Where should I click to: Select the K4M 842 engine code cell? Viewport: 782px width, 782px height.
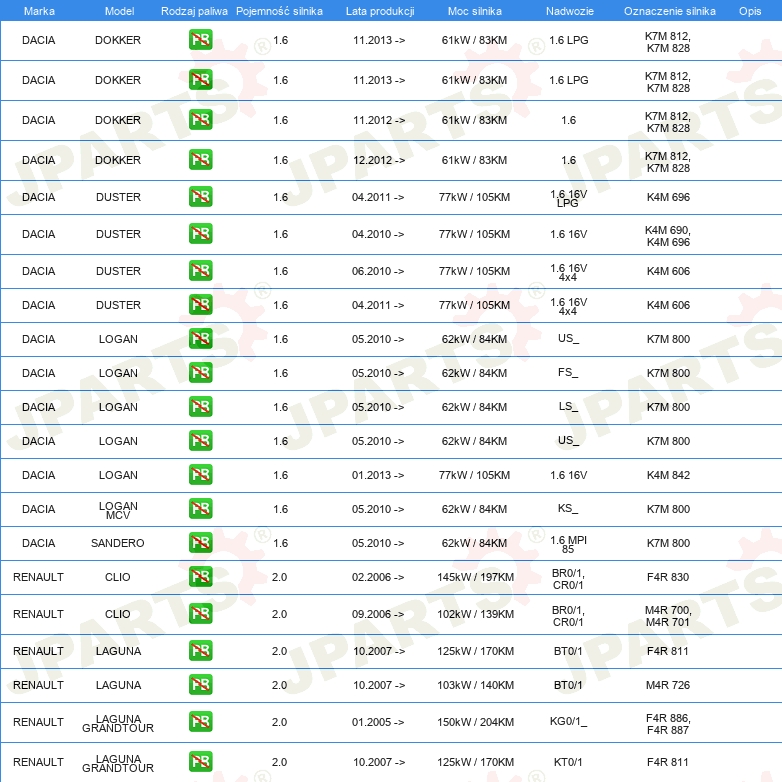pyautogui.click(x=668, y=475)
